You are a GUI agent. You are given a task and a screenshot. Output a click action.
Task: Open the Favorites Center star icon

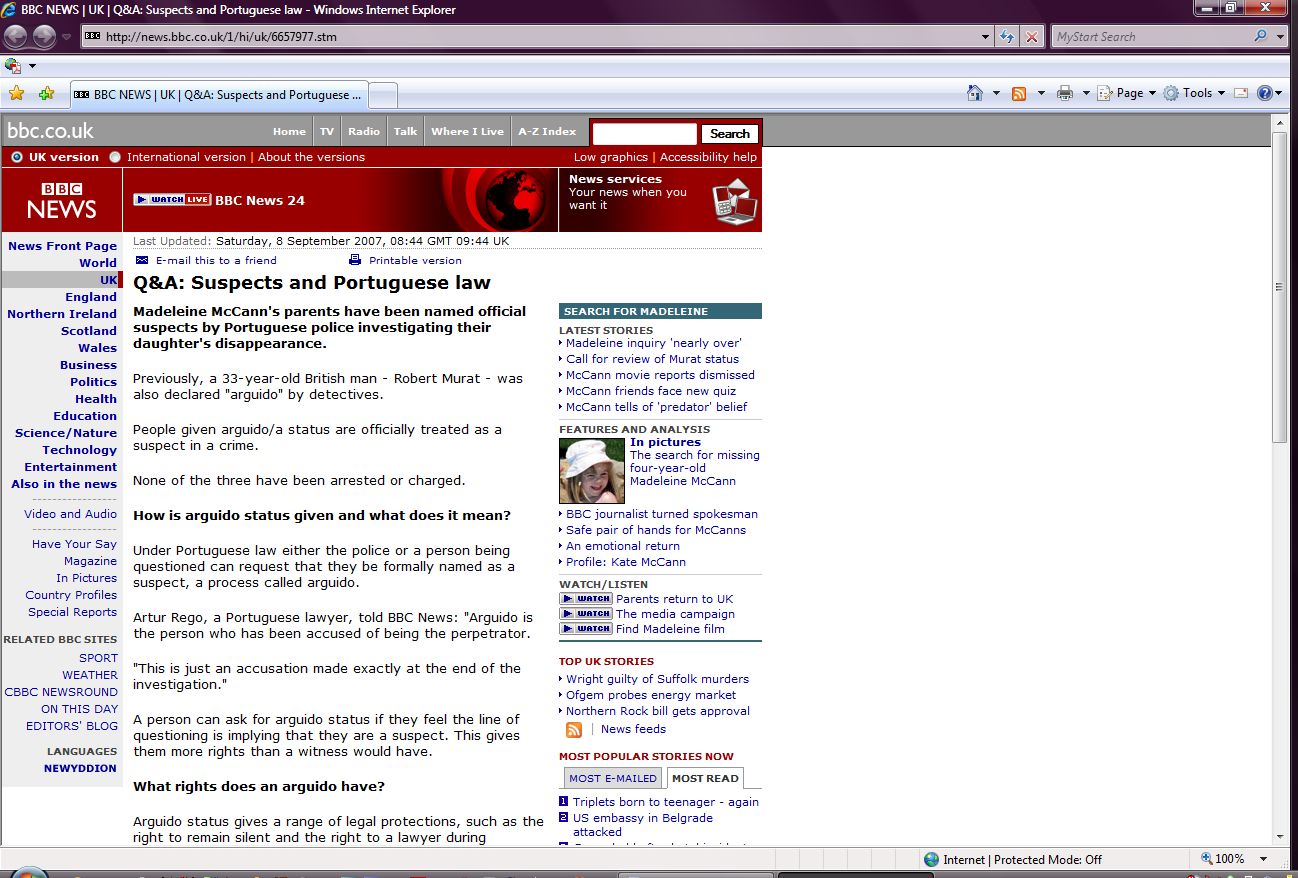16,94
